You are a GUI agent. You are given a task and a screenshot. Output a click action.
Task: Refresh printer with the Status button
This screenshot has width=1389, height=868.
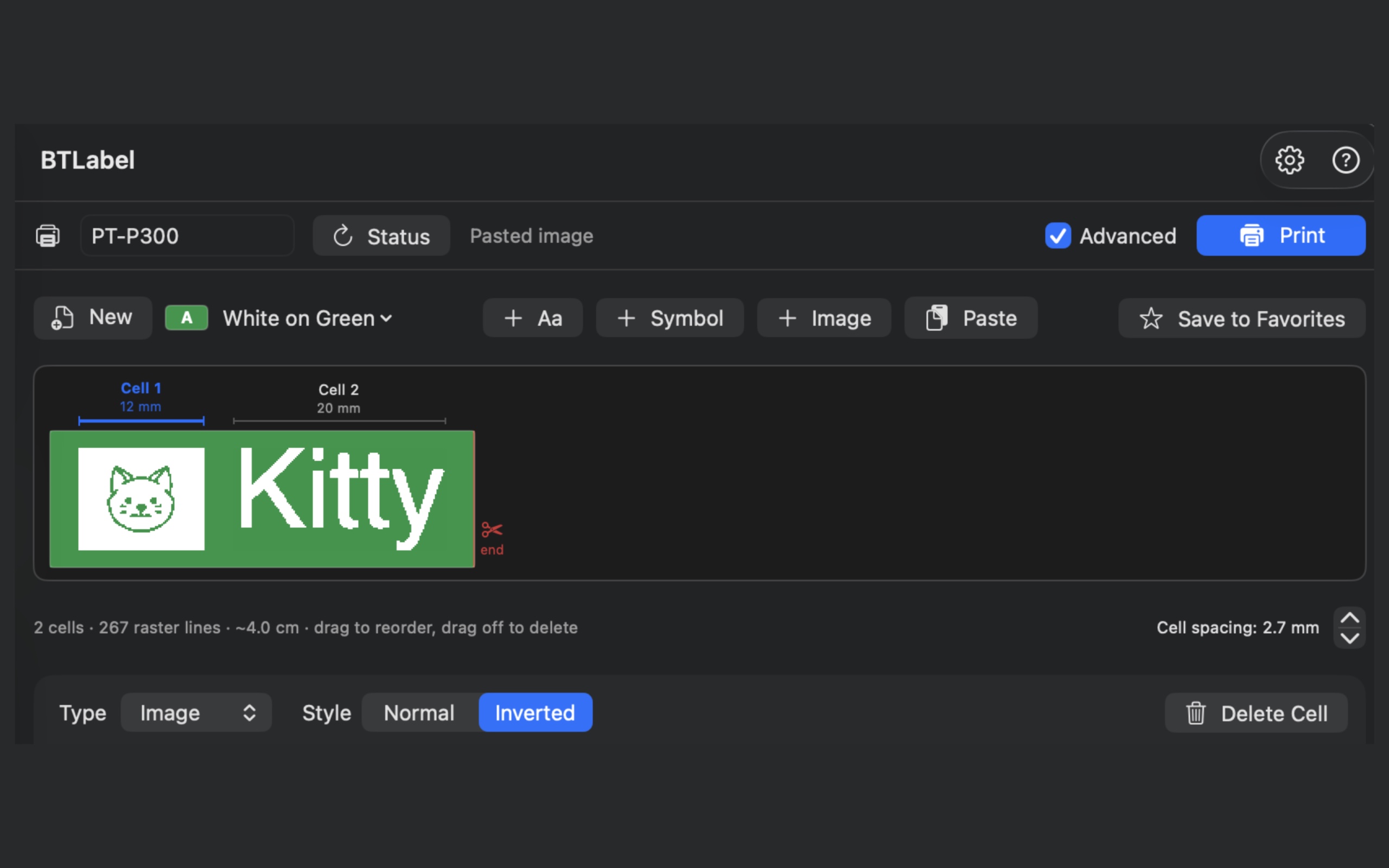pyautogui.click(x=381, y=235)
